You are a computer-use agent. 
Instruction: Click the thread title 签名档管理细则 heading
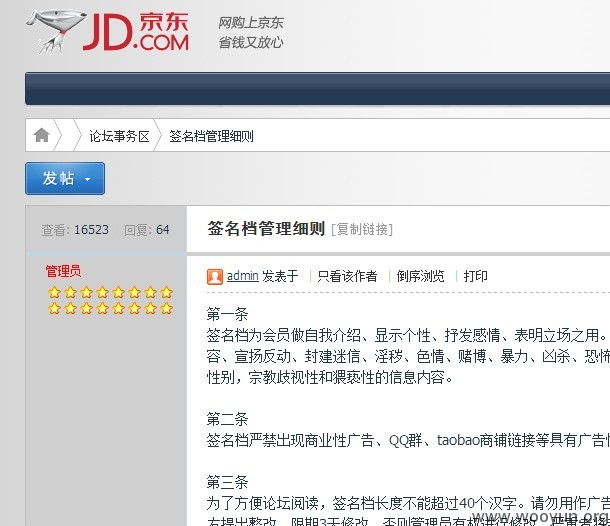(266, 228)
